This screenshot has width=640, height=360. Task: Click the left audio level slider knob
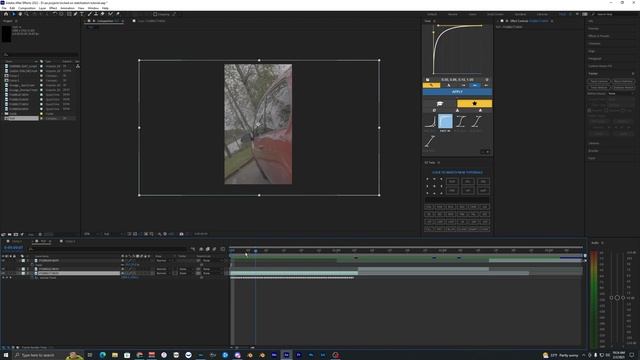[611, 298]
